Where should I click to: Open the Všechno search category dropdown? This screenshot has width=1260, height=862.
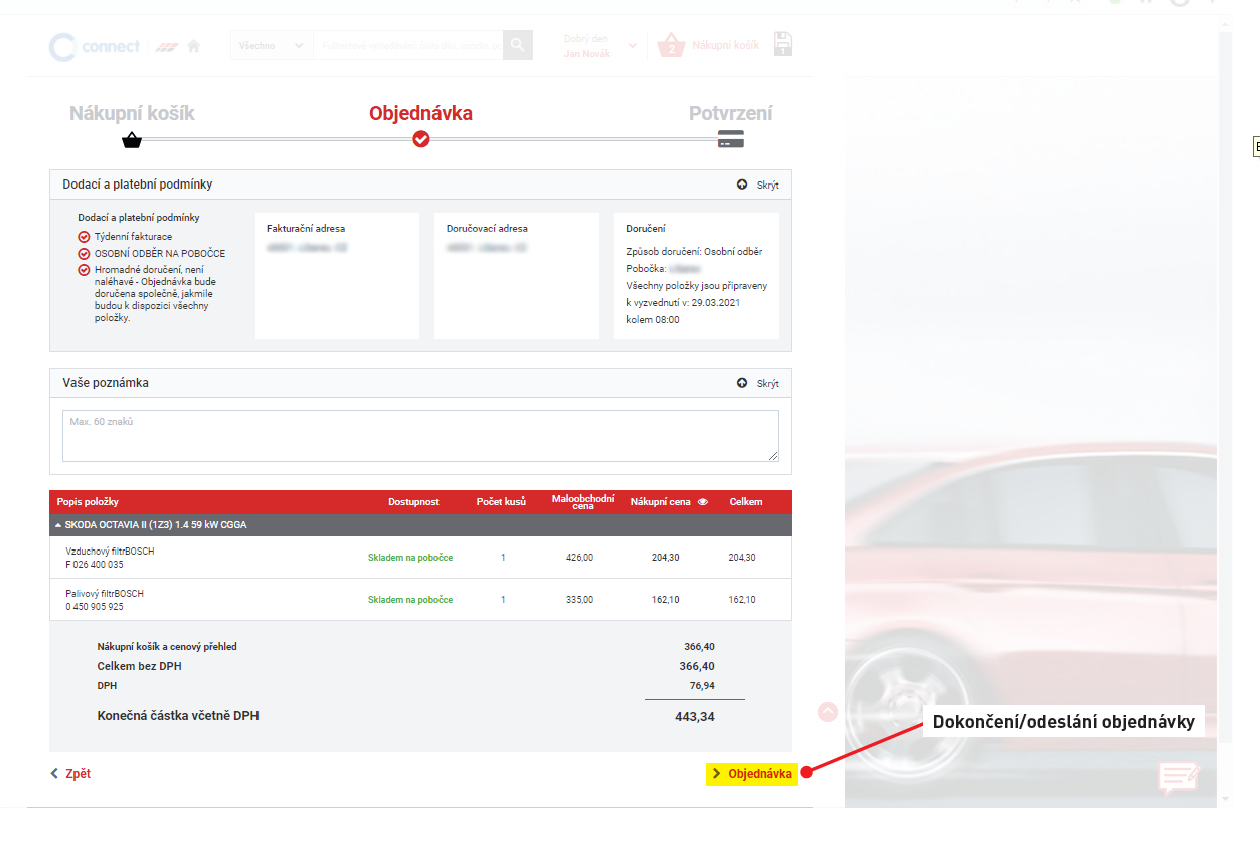[271, 45]
